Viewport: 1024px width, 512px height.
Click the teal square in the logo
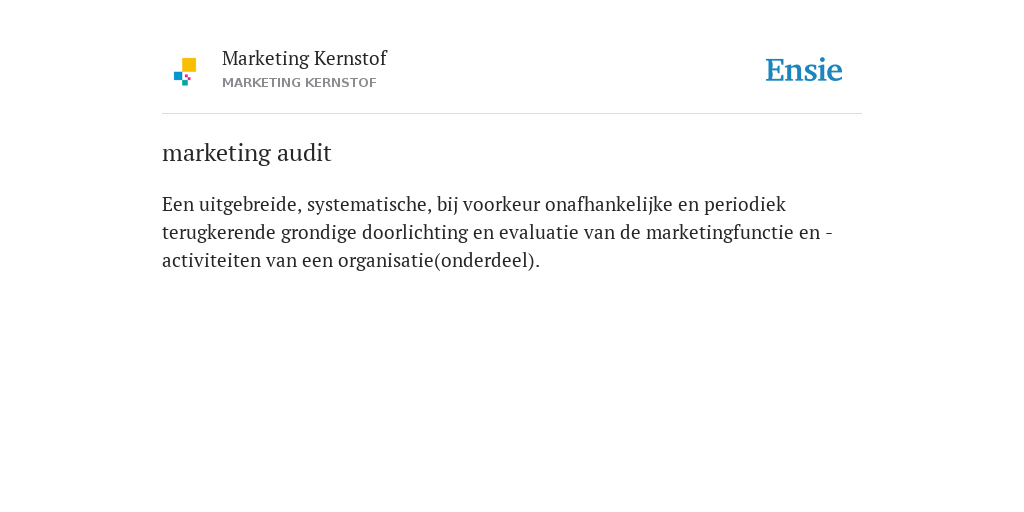[185, 83]
